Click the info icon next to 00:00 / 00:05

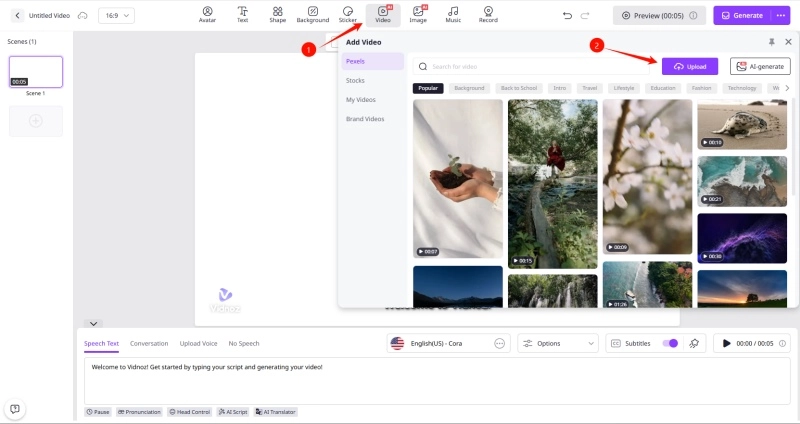click(x=783, y=343)
